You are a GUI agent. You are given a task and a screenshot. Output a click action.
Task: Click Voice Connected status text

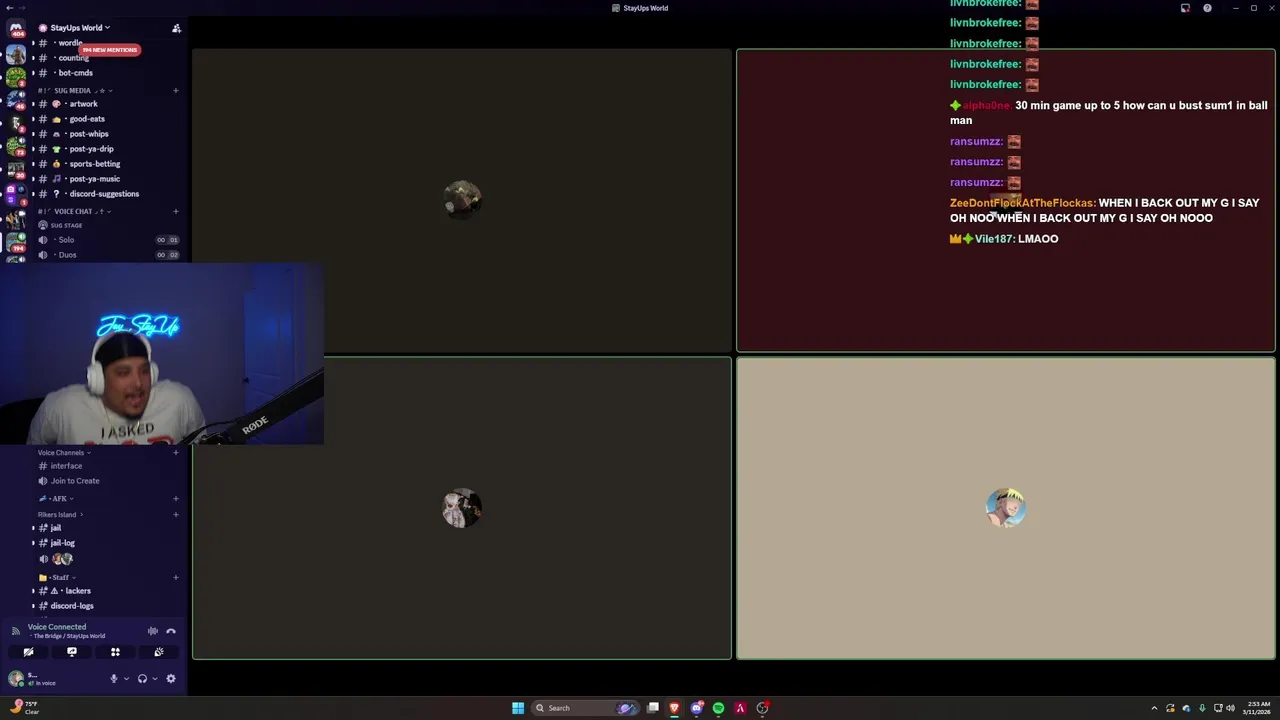(x=57, y=627)
